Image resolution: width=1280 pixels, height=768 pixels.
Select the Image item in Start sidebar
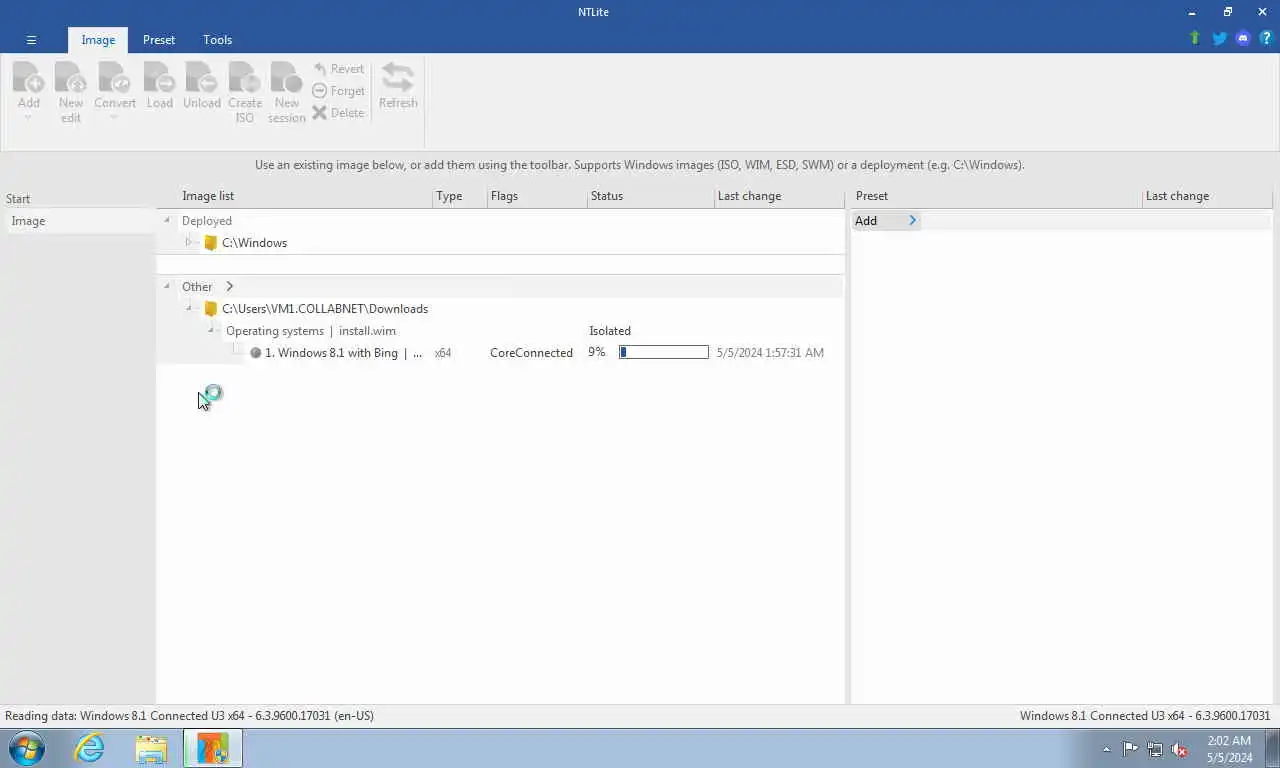[79, 221]
